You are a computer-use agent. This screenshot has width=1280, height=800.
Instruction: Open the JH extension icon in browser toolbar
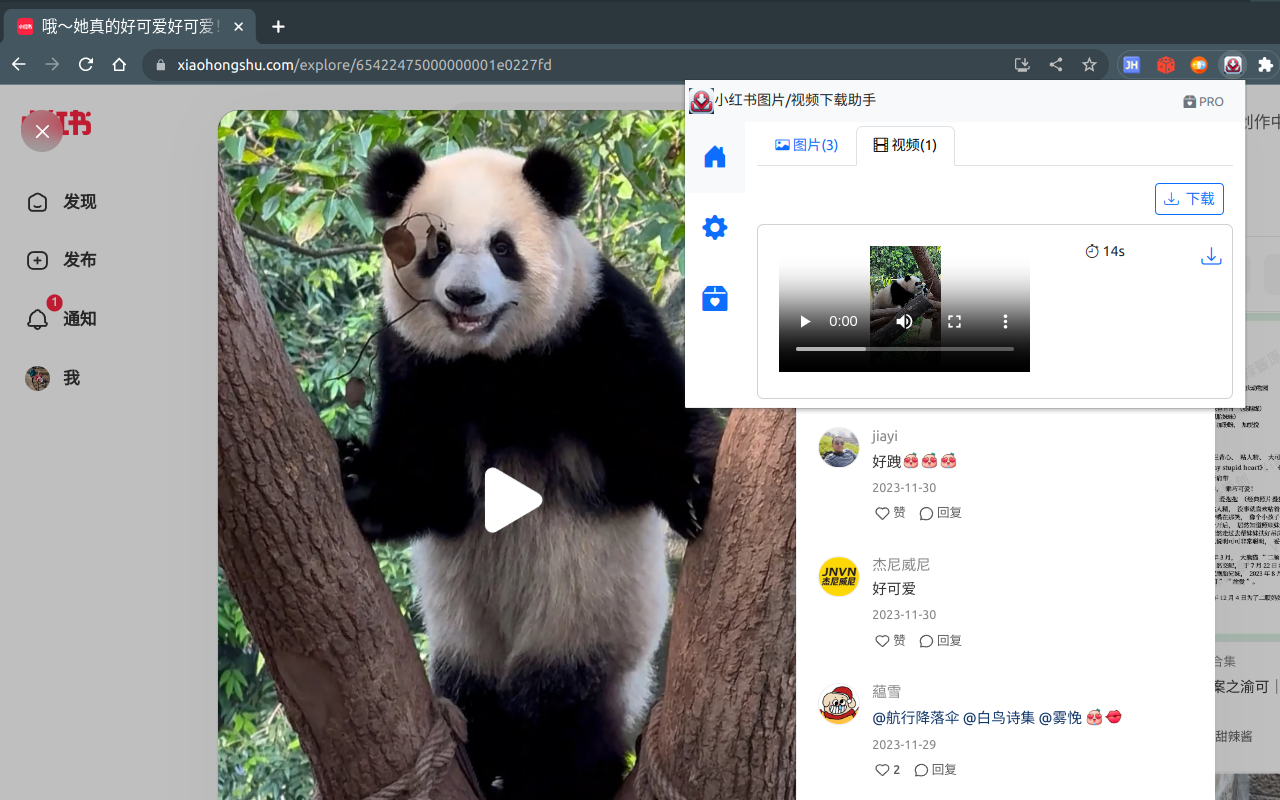(x=1131, y=64)
